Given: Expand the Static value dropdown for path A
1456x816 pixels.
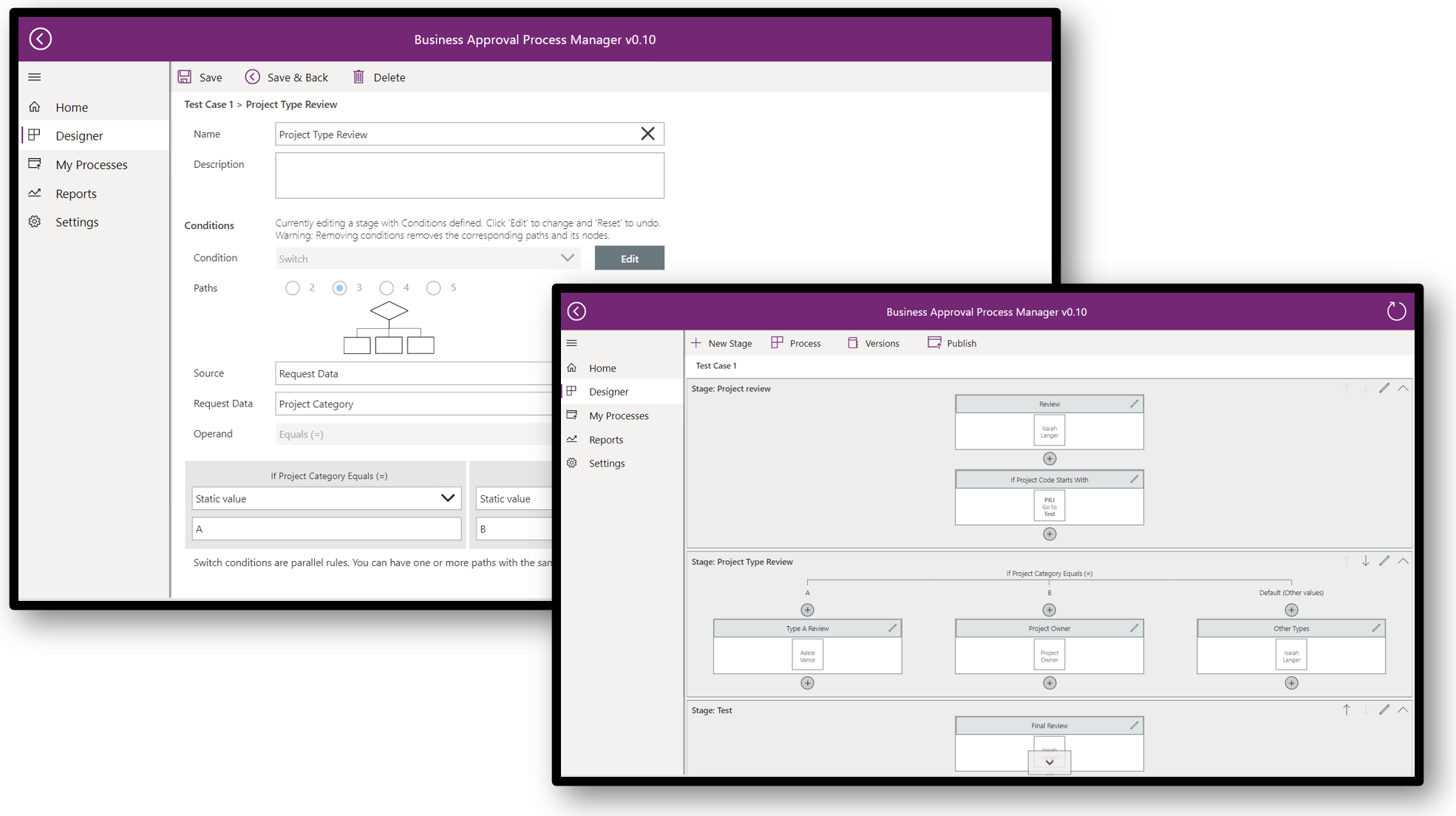Looking at the screenshot, I should click(x=448, y=497).
